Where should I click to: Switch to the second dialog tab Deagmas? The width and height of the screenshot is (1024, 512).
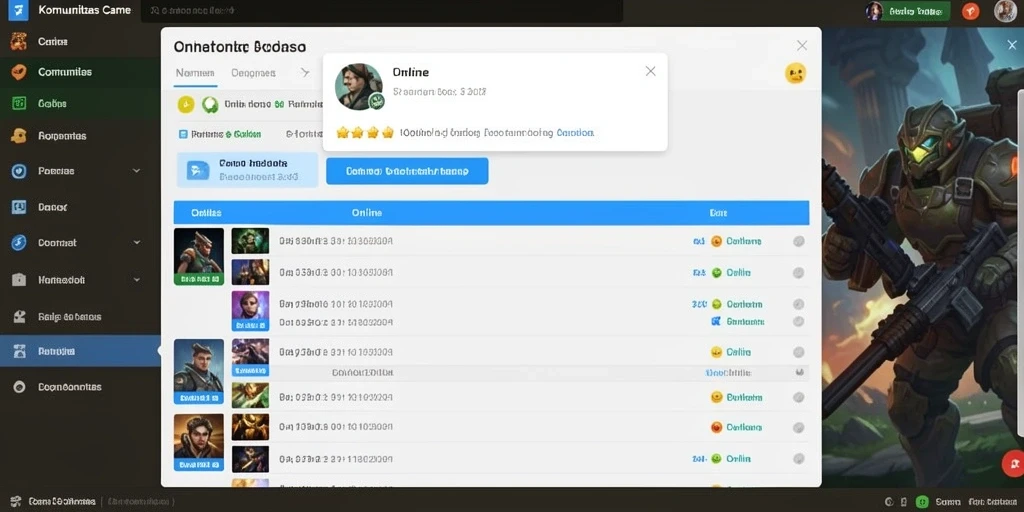[253, 73]
